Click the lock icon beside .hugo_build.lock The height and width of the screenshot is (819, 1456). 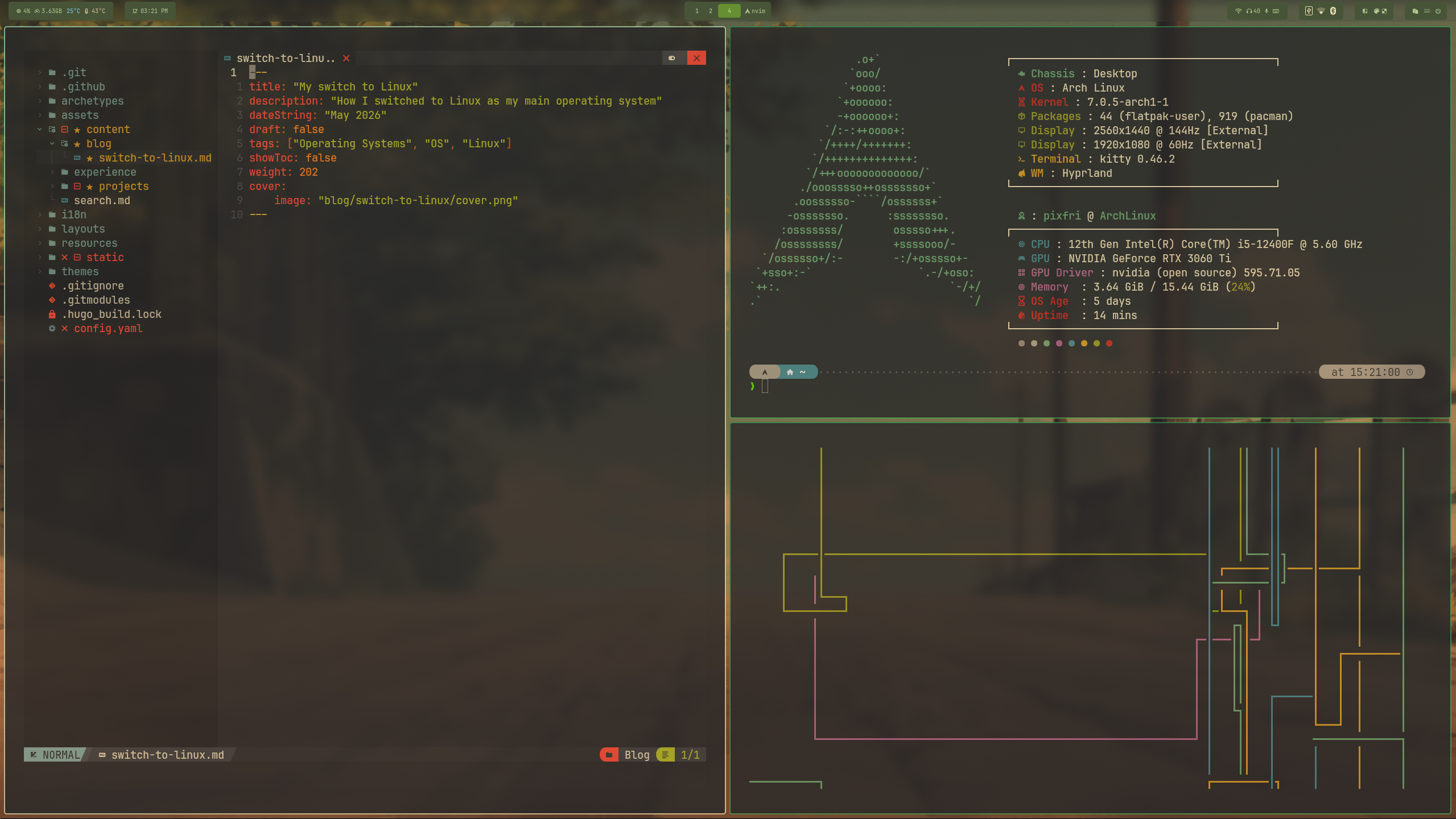(x=52, y=314)
